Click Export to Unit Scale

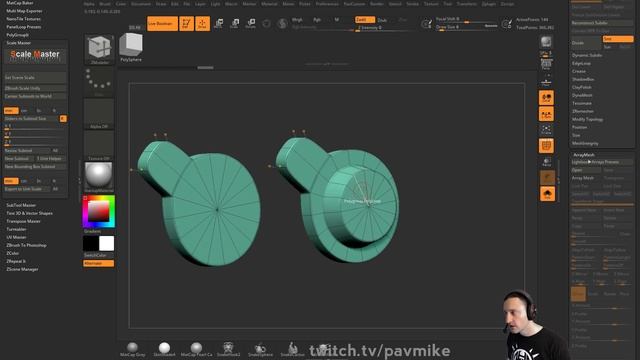point(27,189)
